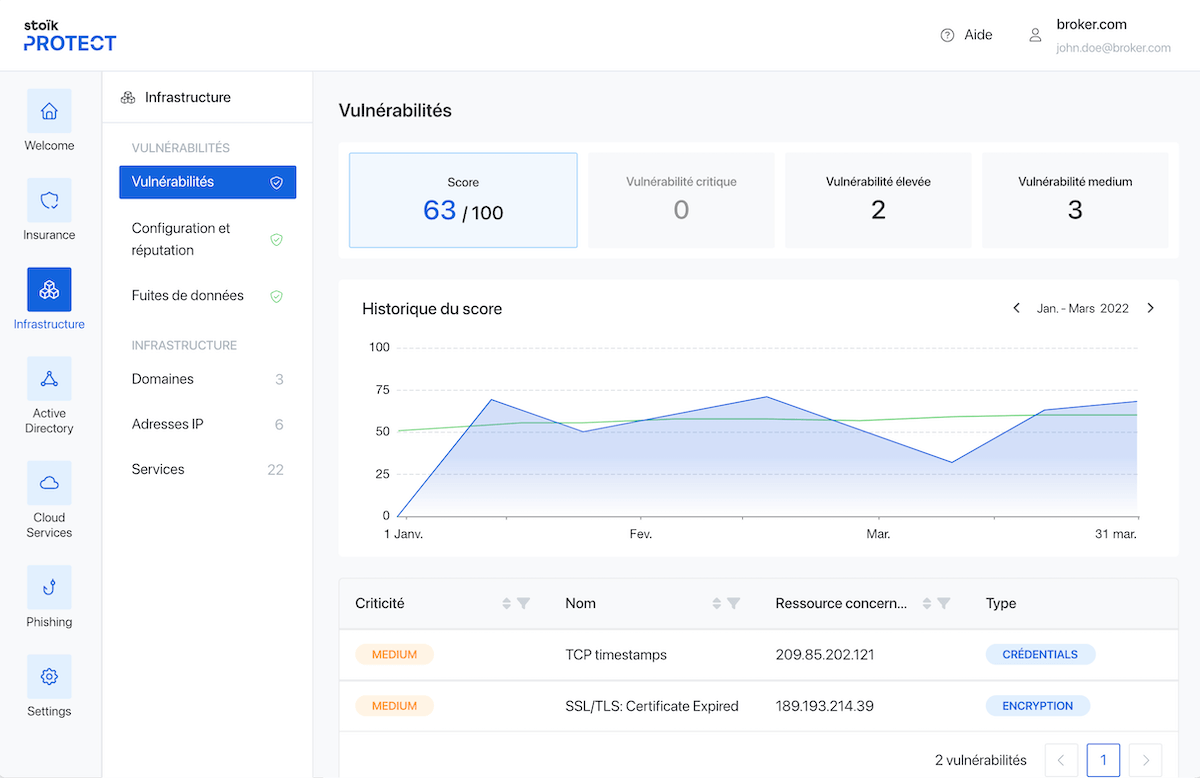
Task: Click the Aide help icon
Action: tap(947, 35)
